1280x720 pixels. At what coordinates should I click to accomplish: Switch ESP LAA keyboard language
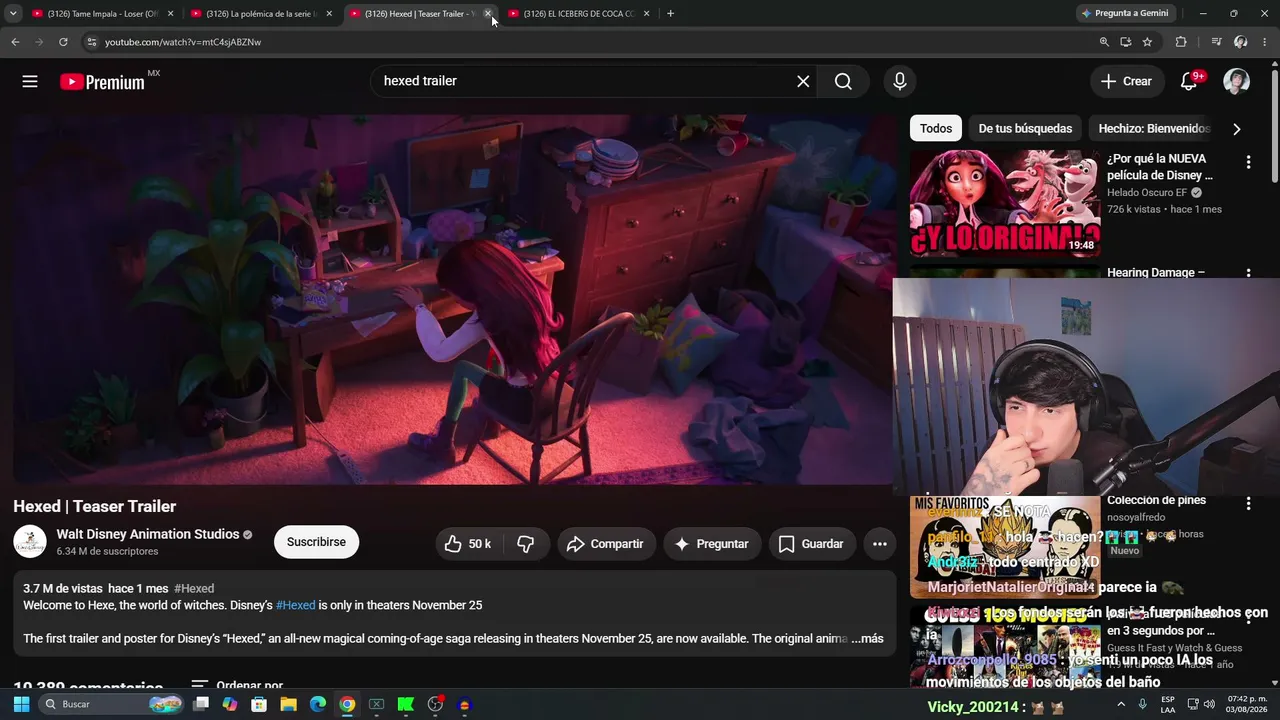pos(1168,704)
